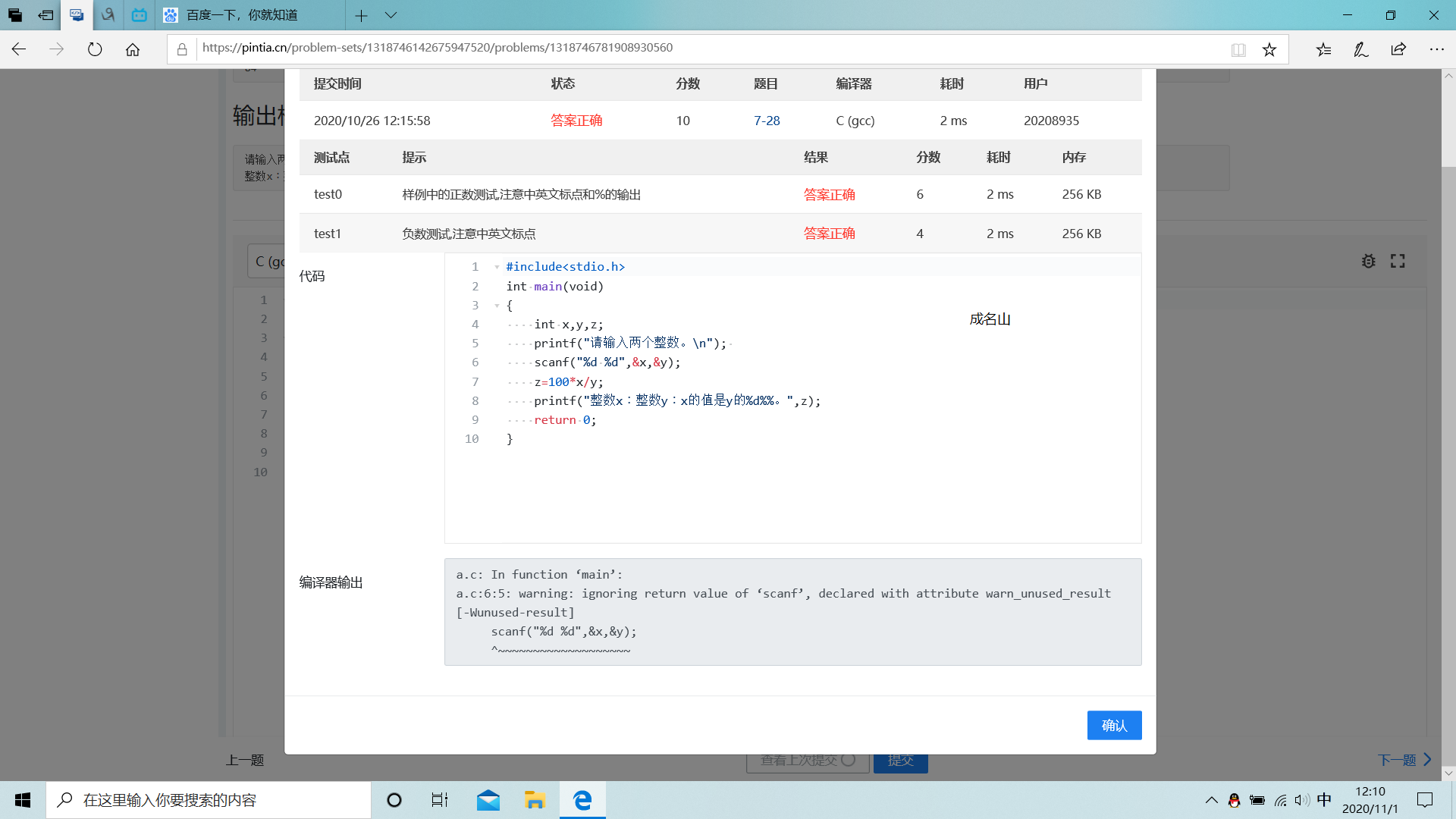Screen dimensions: 1456x819
Task: Open browser settings and more menu
Action: click(x=1436, y=49)
